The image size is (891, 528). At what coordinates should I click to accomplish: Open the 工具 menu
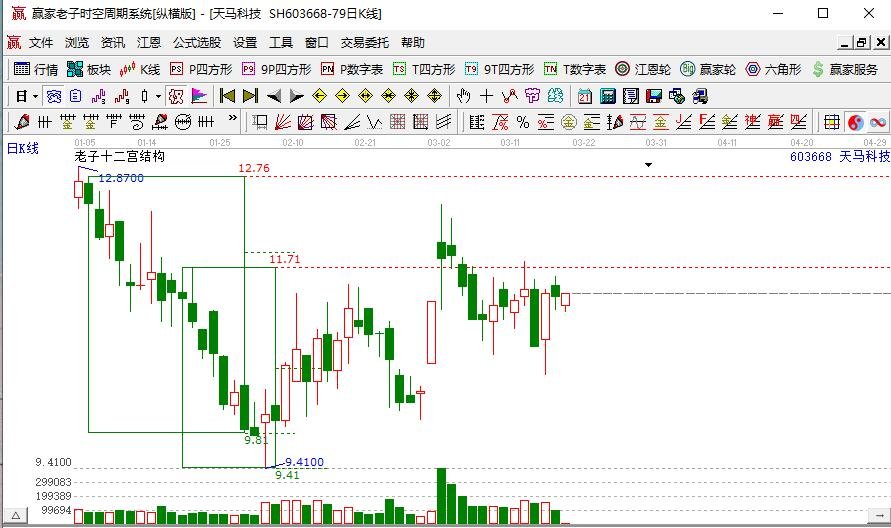pos(281,43)
